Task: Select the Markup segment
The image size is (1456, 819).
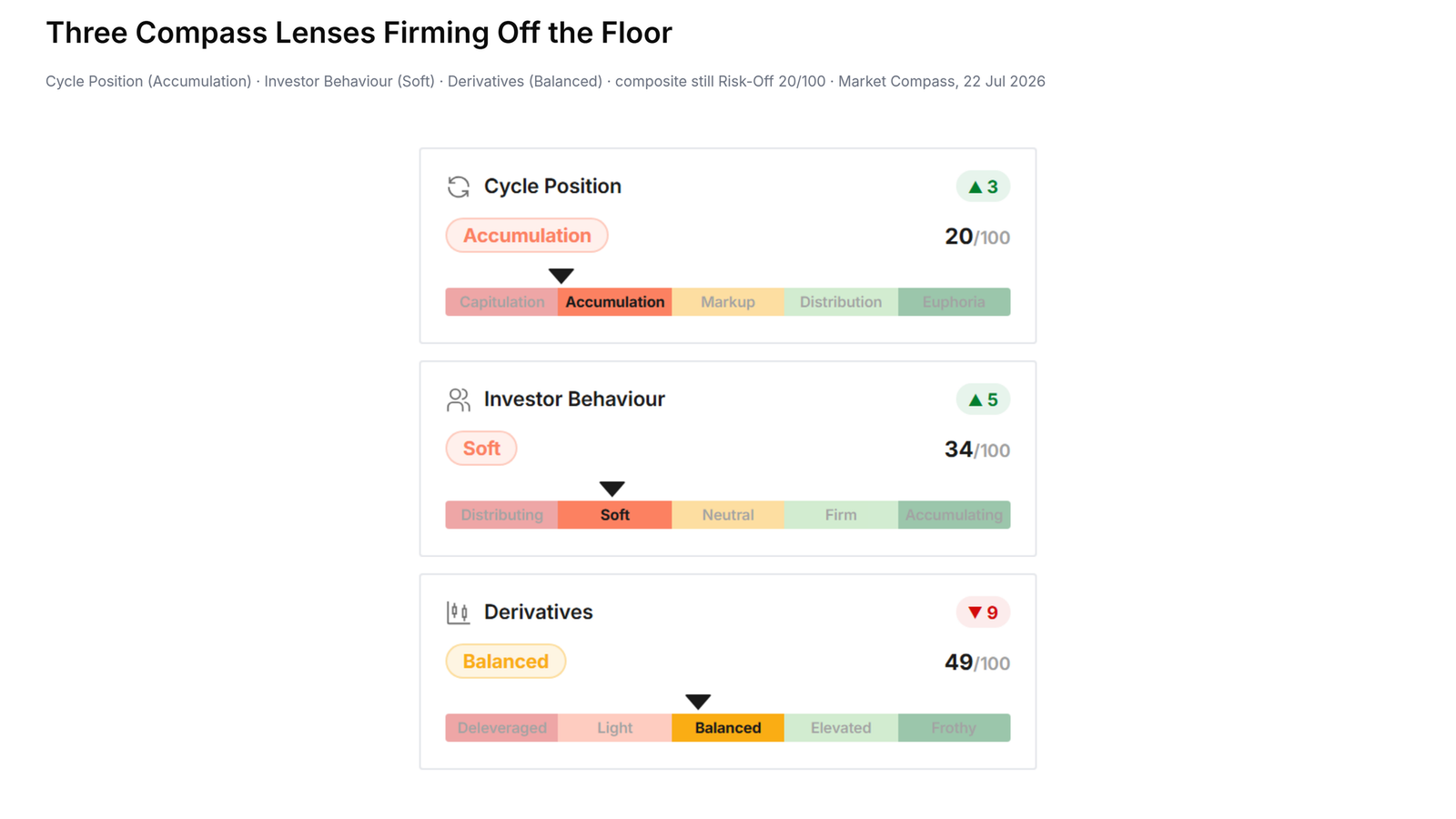Action: click(728, 302)
